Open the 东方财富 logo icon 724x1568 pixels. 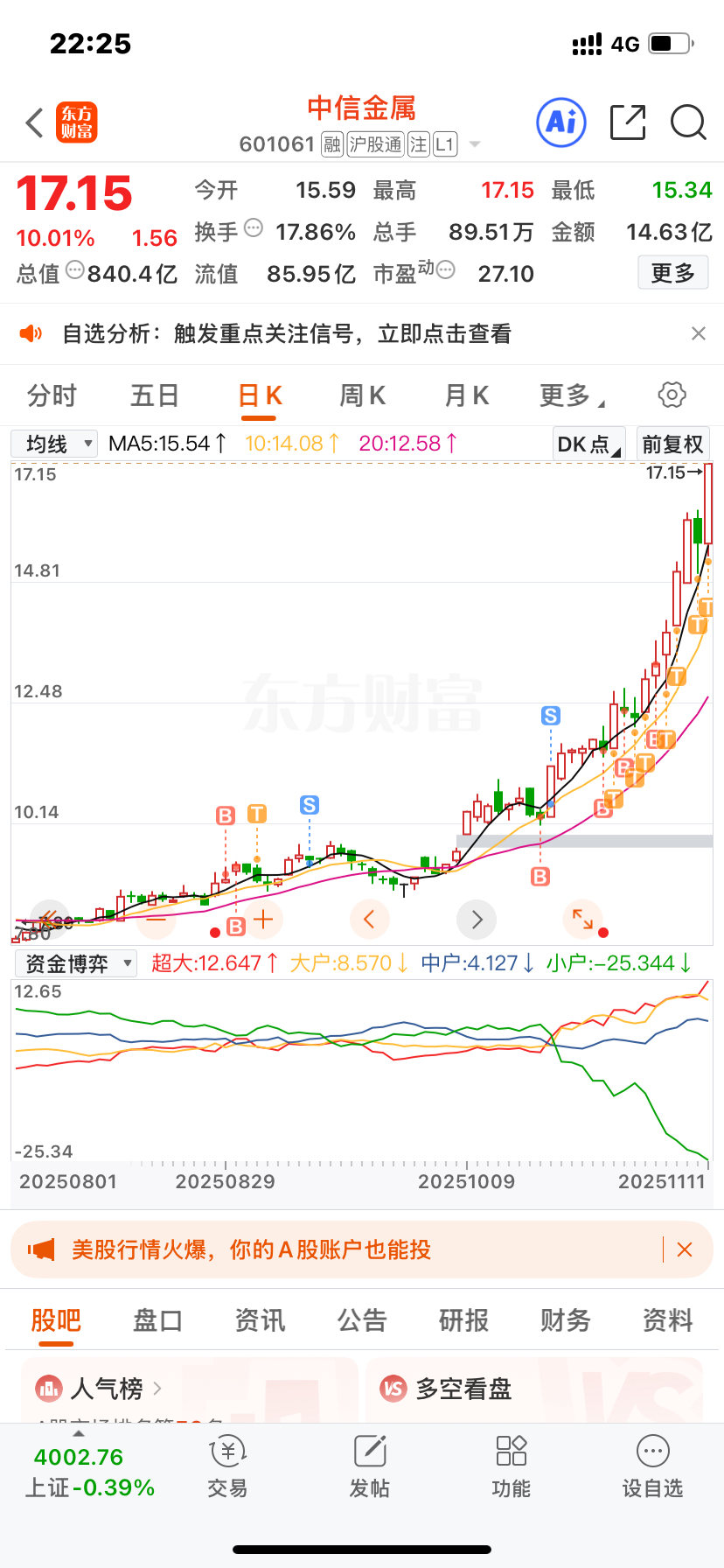[77, 122]
